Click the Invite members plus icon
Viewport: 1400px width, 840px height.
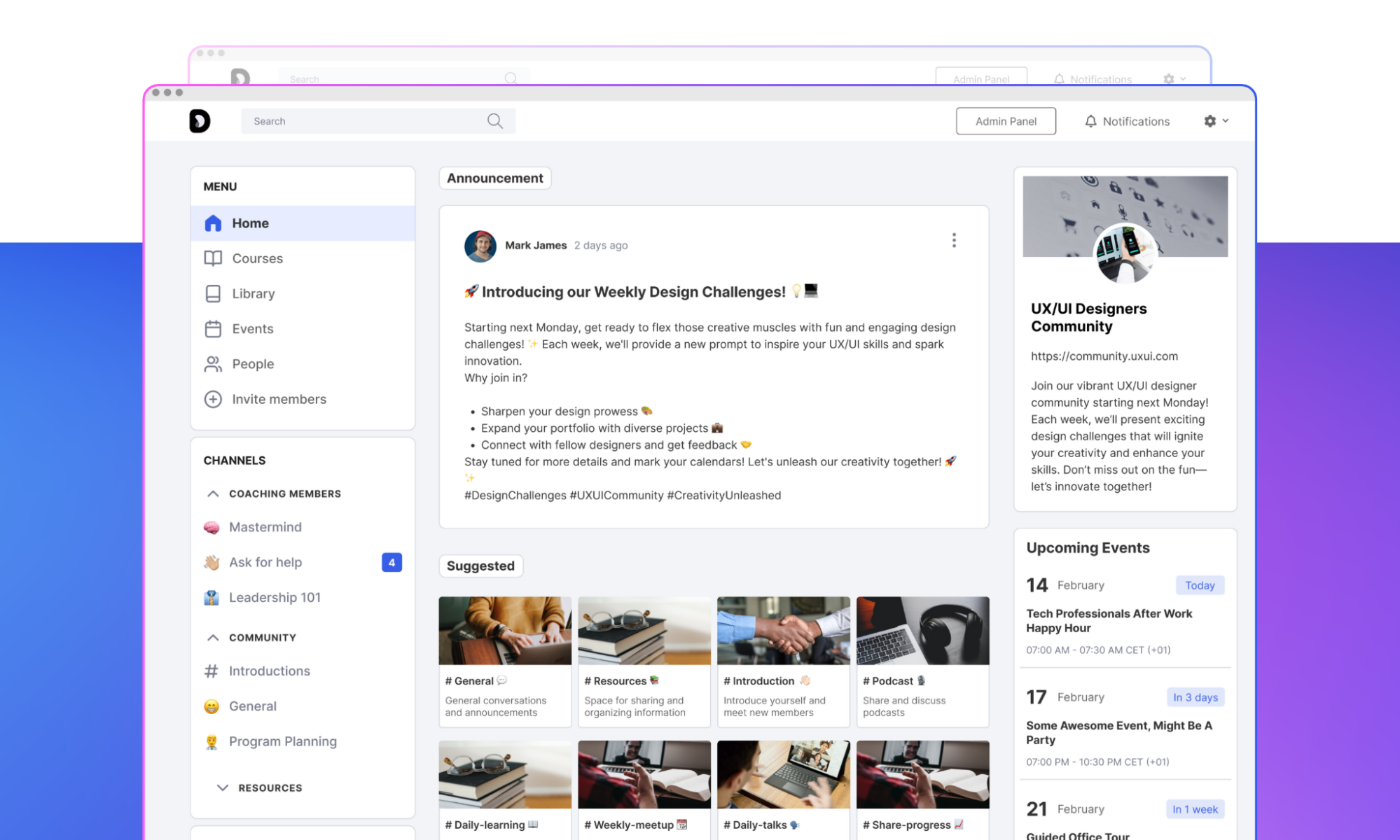[x=213, y=399]
